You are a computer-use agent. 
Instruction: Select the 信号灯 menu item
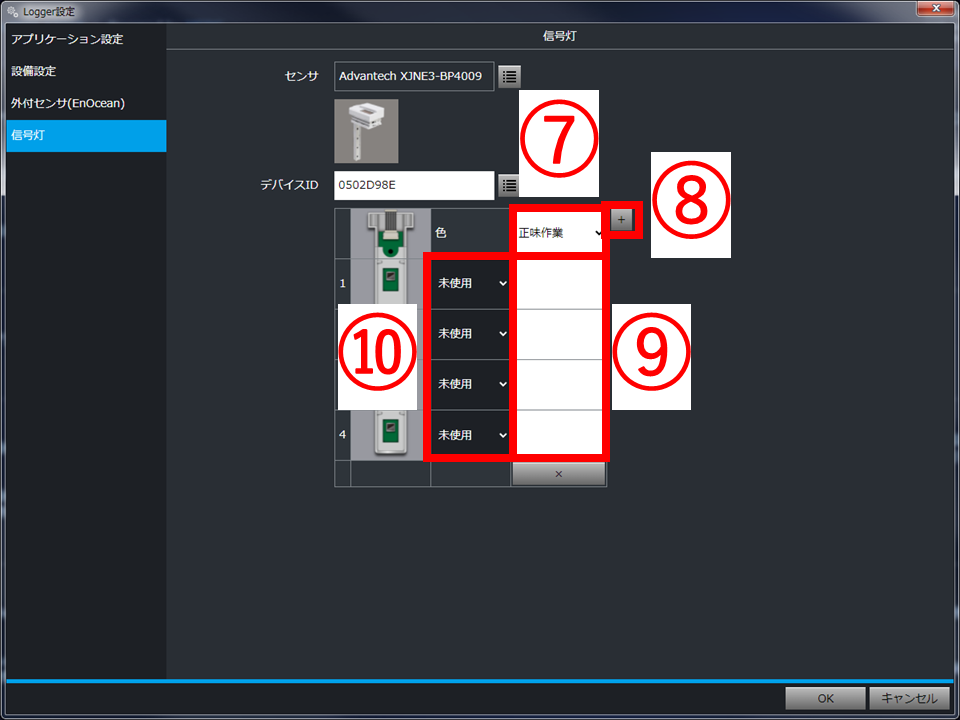86,135
